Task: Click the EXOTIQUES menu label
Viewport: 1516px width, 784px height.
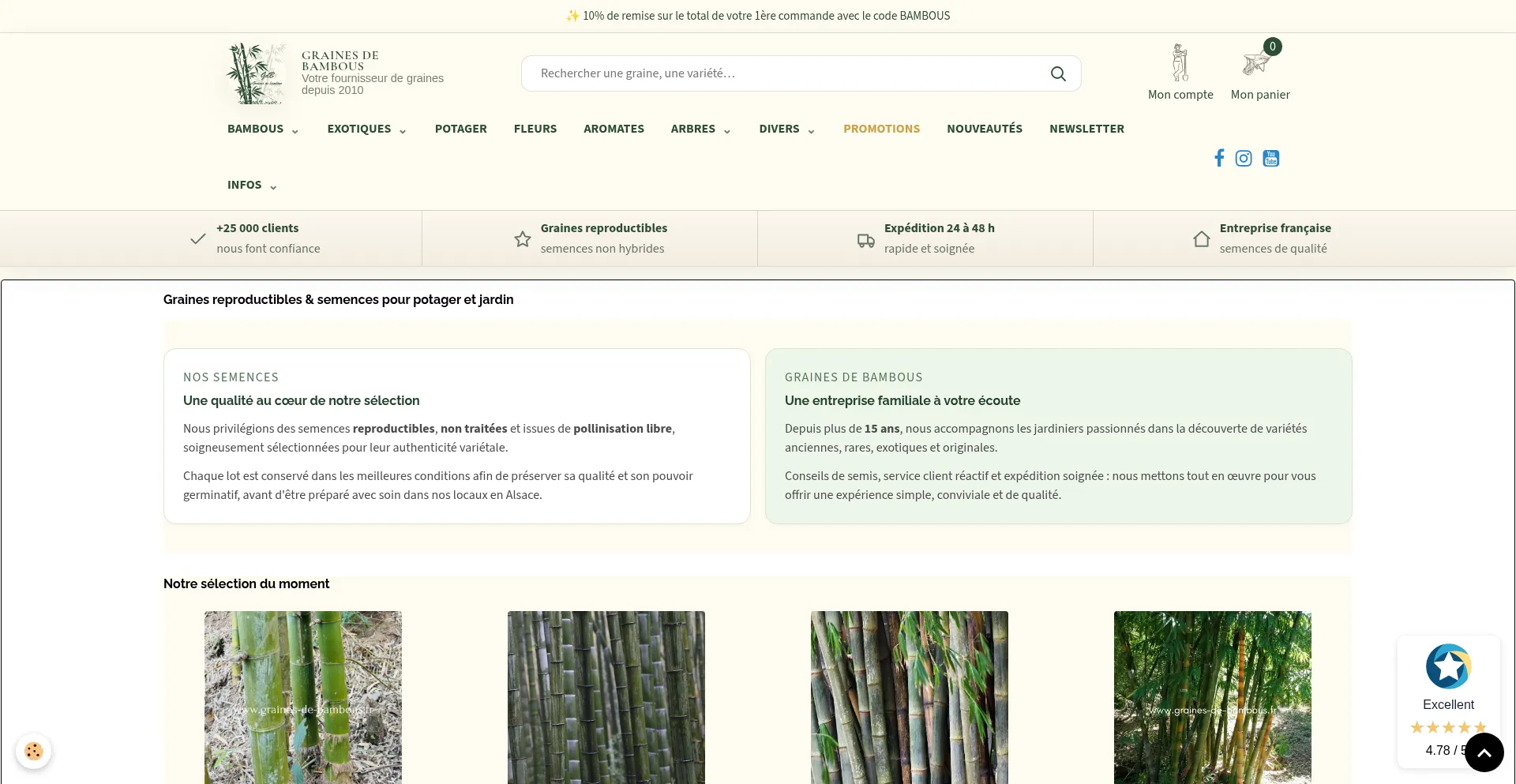Action: [359, 129]
